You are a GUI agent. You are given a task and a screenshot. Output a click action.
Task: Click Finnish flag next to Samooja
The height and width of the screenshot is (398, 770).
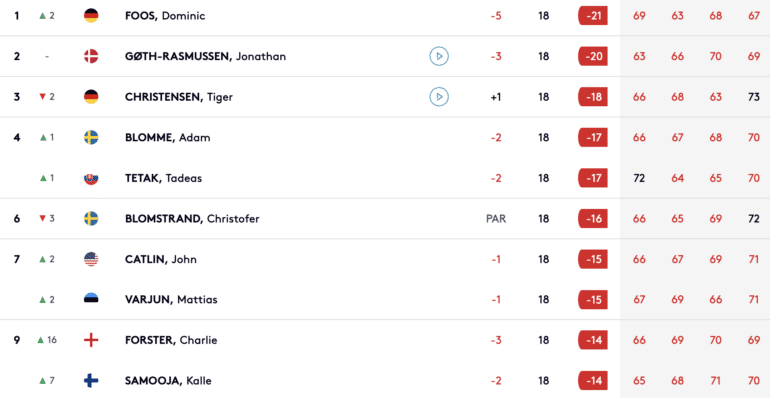pos(91,380)
